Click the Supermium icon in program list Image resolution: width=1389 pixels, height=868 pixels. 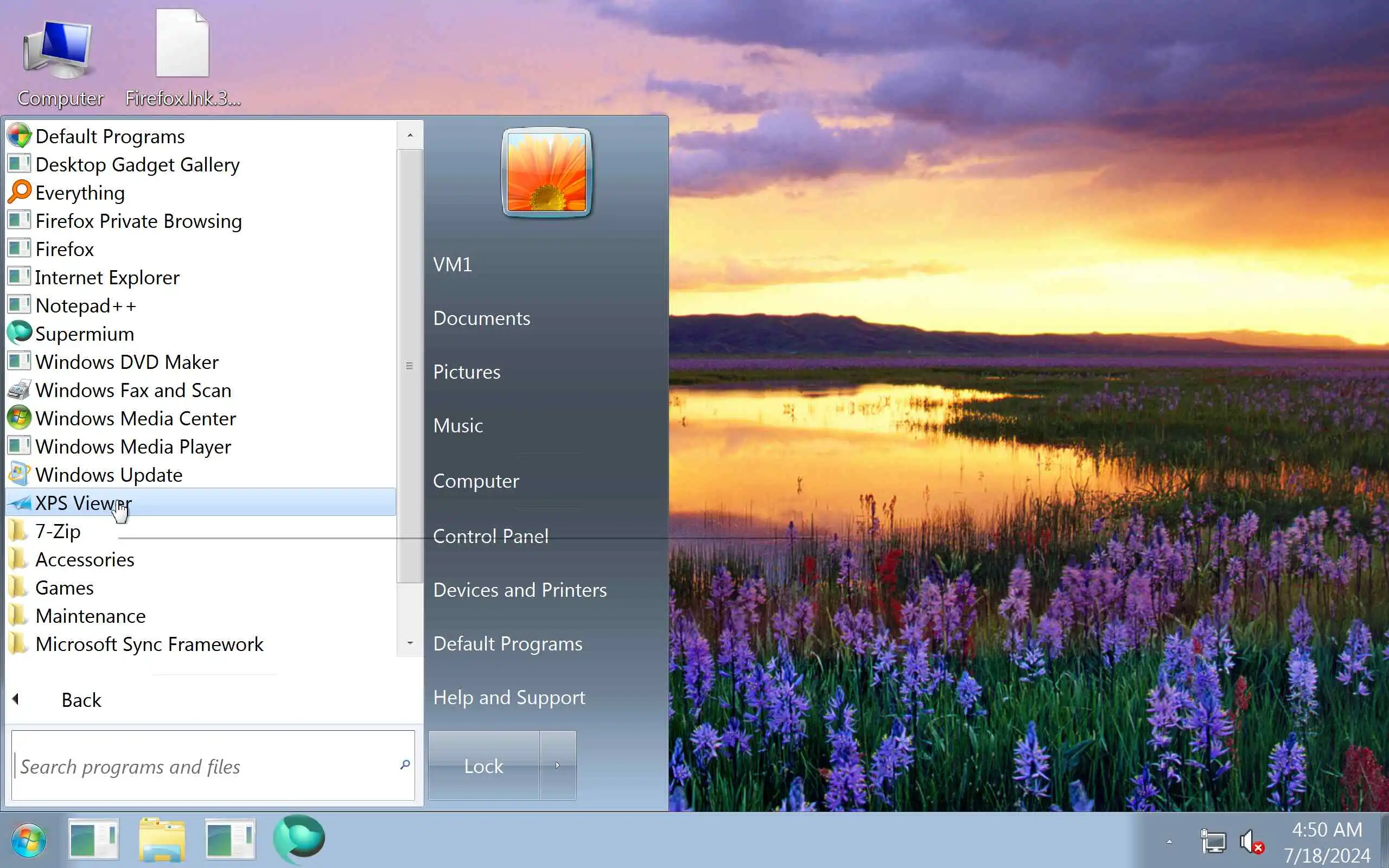pos(20,334)
